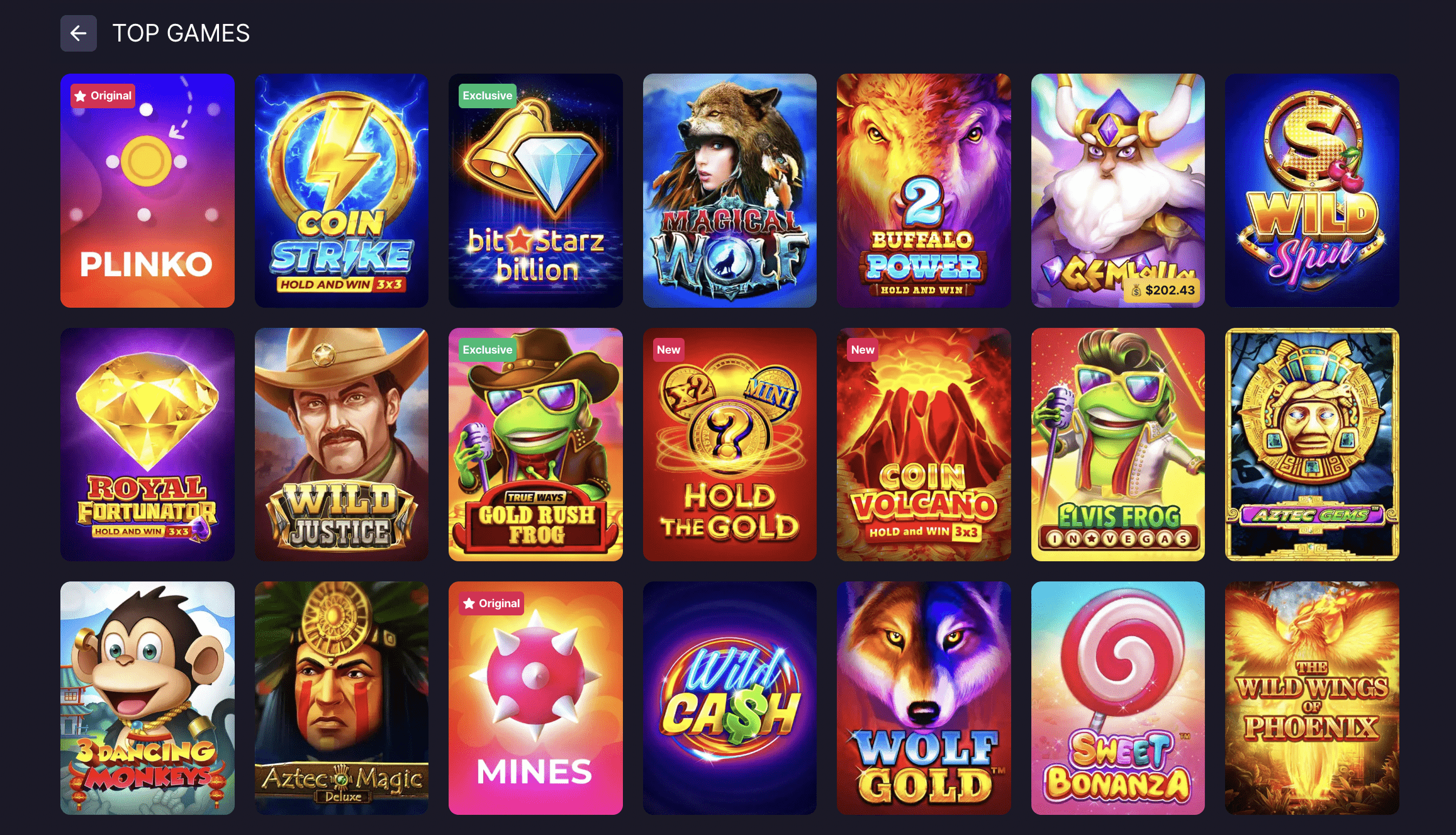
Task: Launch the new Hold the Gold game
Action: click(730, 444)
